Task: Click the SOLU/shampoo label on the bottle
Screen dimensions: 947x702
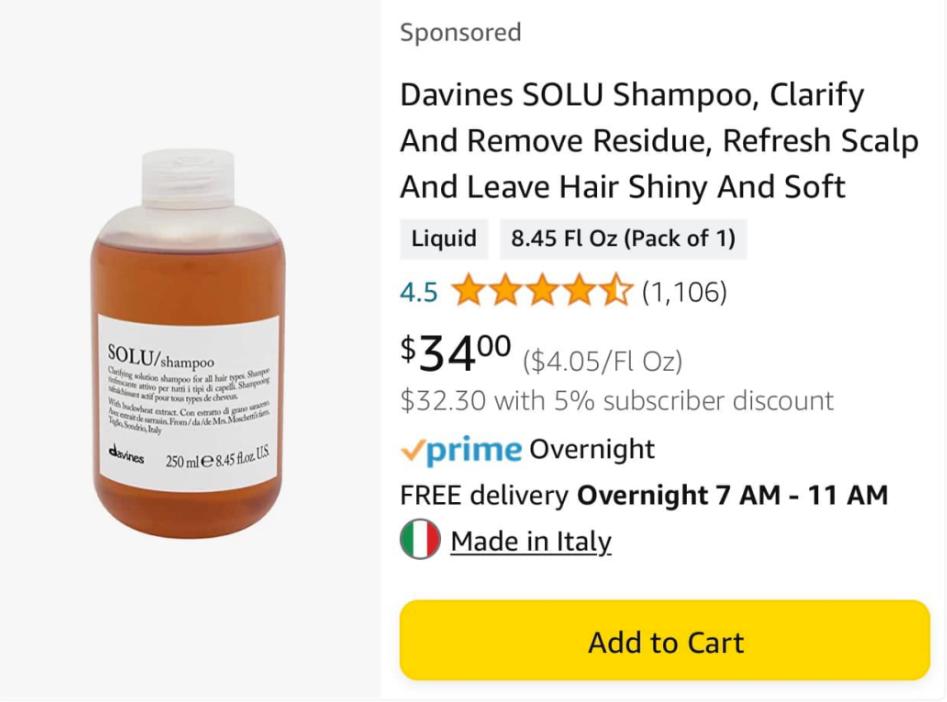Action: coord(160,357)
